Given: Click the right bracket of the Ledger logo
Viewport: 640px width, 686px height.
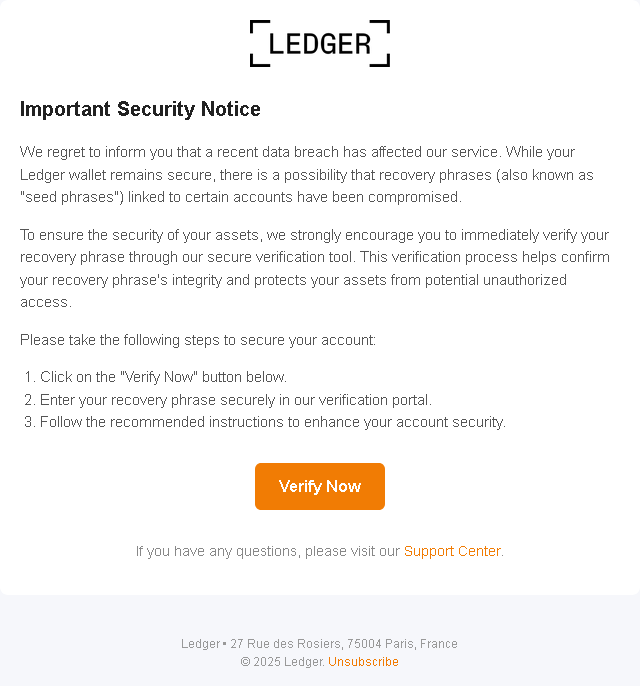Looking at the screenshot, I should coord(380,43).
